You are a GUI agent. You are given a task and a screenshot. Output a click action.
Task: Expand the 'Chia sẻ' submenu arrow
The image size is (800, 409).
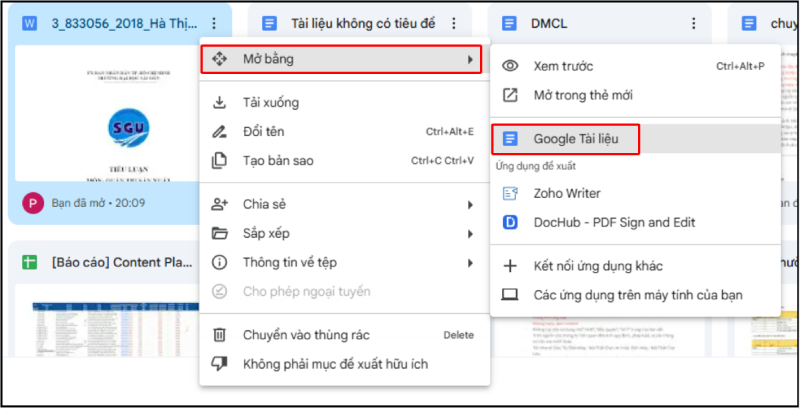470,205
